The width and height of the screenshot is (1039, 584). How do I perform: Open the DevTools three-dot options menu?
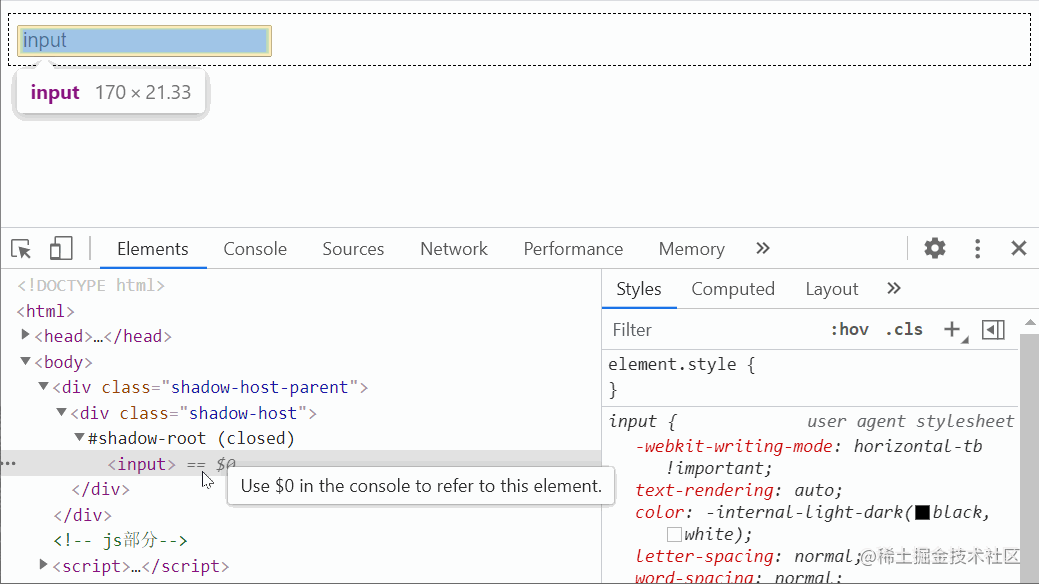tap(977, 249)
